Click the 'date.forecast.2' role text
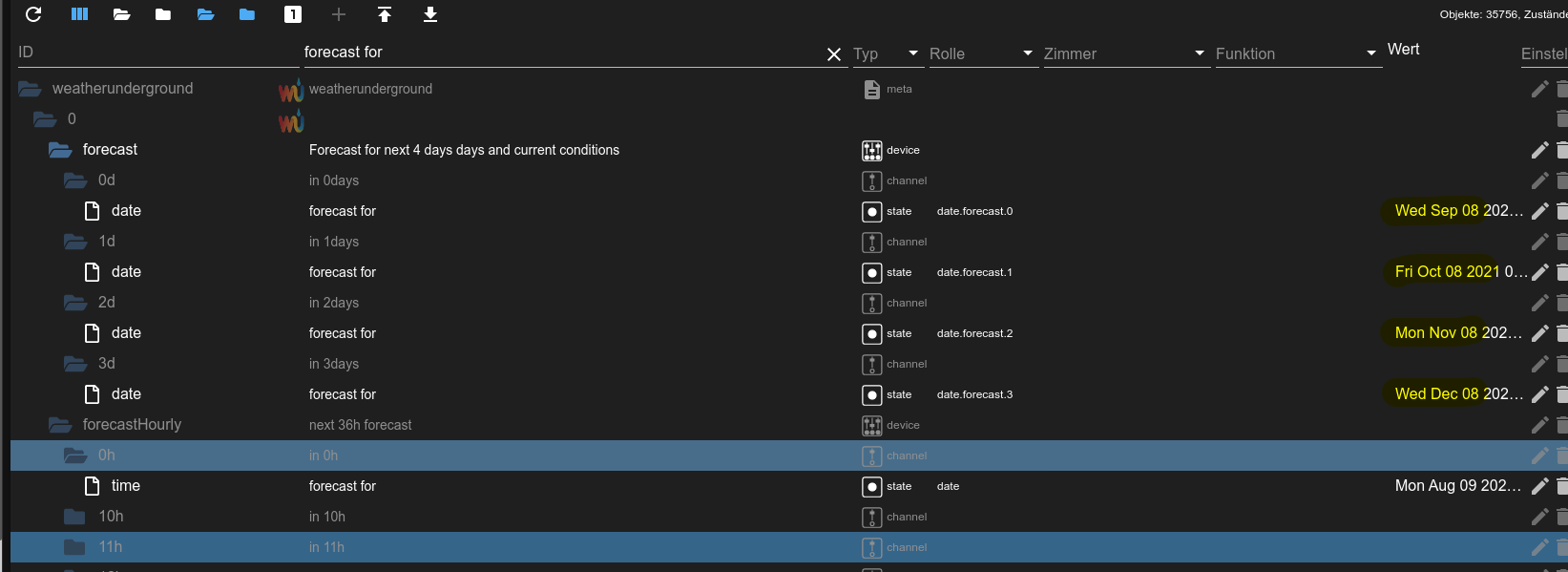This screenshot has width=1568, height=572. tap(974, 333)
